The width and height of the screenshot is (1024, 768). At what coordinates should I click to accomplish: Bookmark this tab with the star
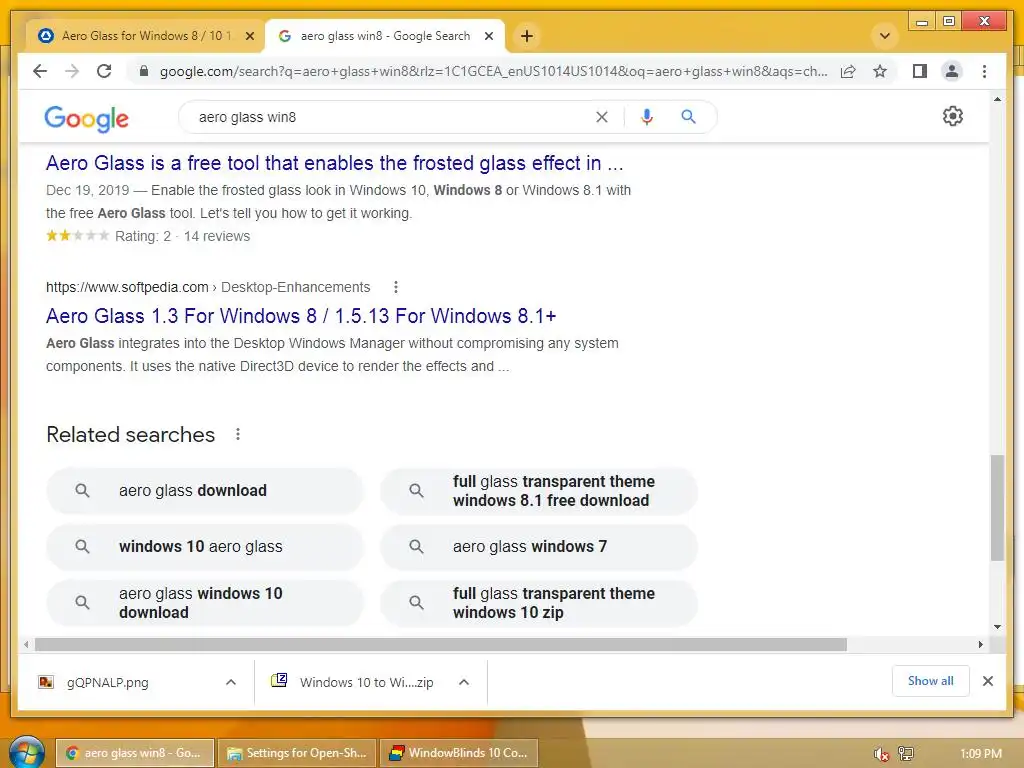click(x=880, y=71)
